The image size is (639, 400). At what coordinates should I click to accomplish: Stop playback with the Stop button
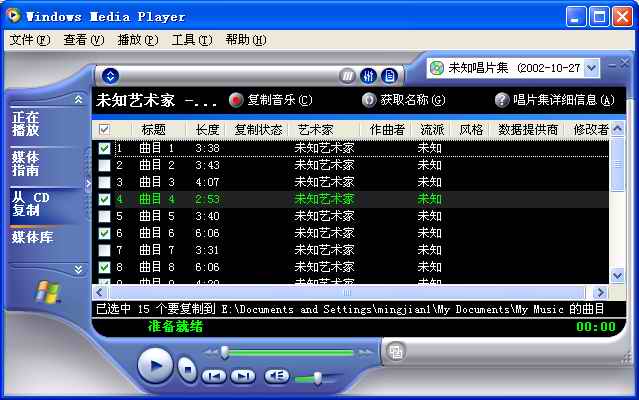[x=187, y=369]
